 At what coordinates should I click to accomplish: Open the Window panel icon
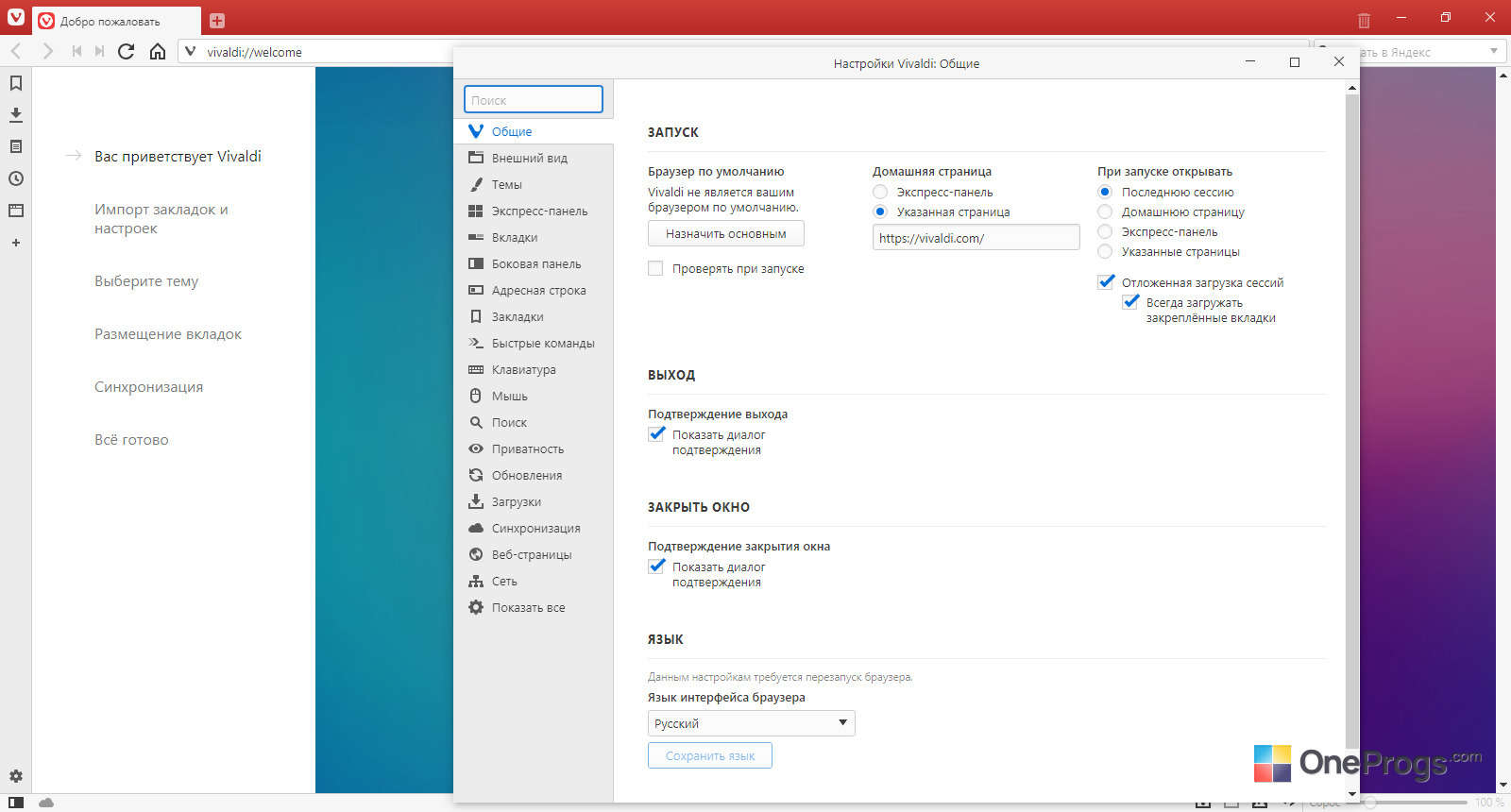click(x=16, y=211)
